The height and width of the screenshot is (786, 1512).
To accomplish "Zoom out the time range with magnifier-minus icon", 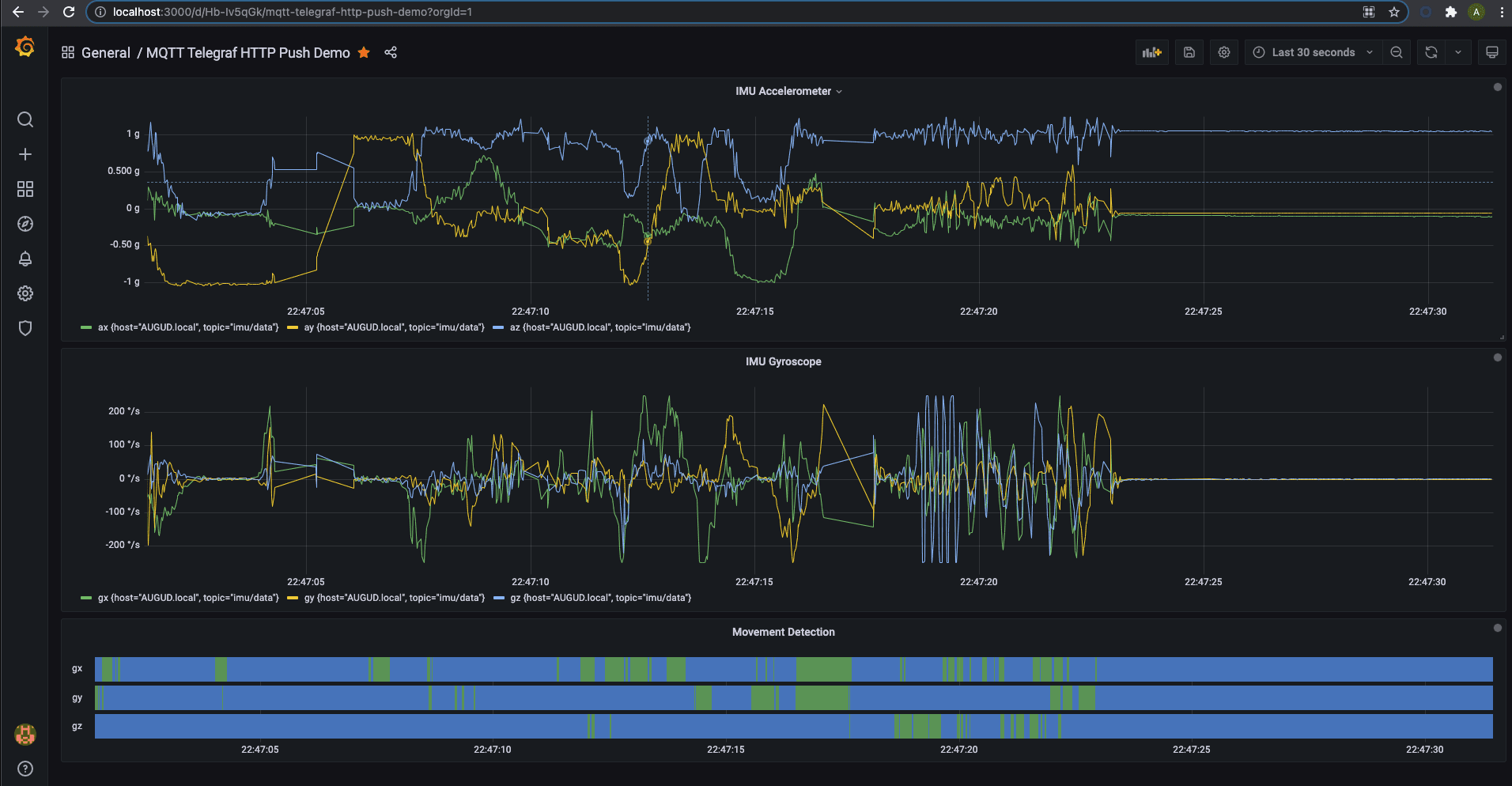I will click(1397, 51).
